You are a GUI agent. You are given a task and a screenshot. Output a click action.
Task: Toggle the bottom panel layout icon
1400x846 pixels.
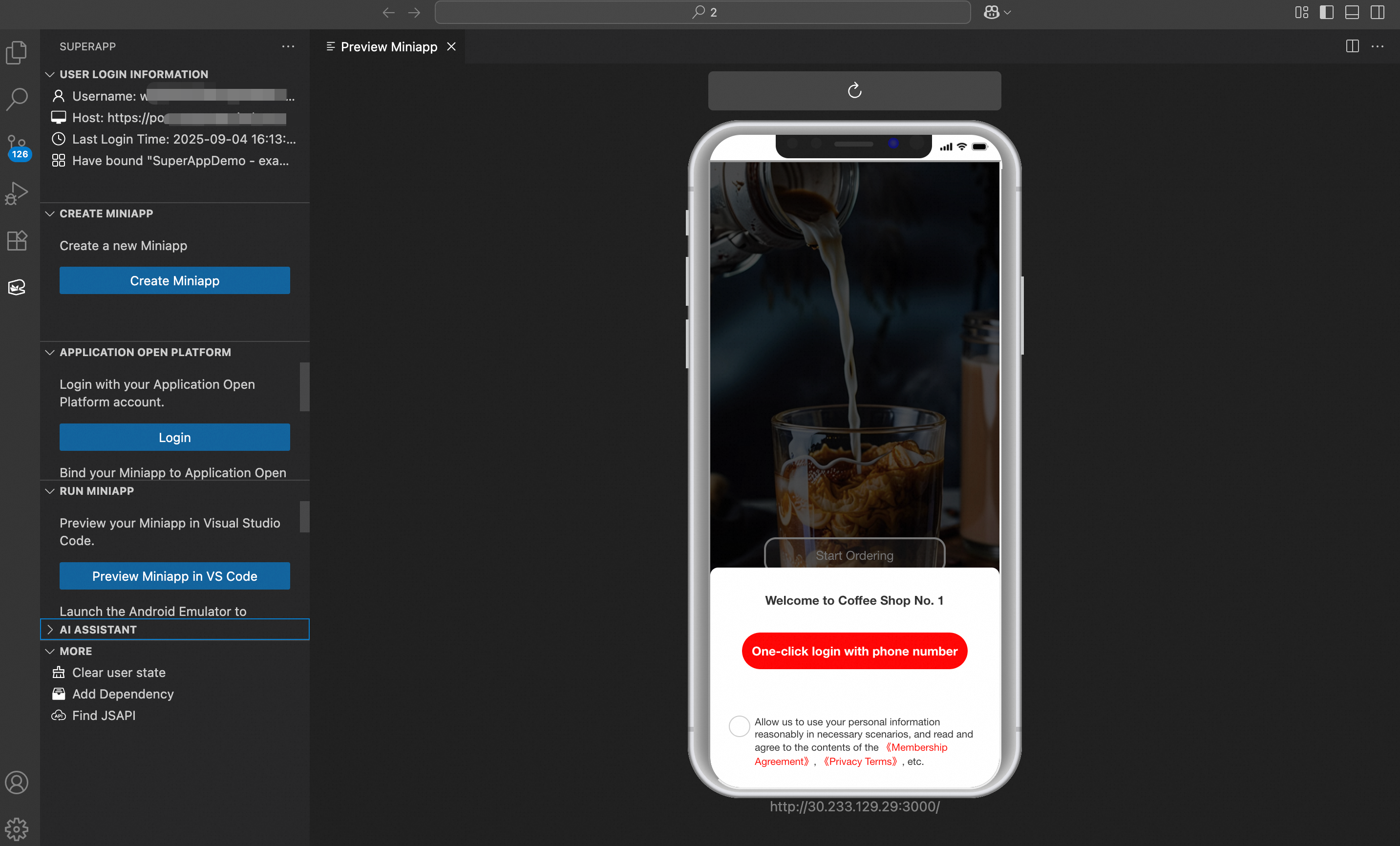click(x=1352, y=13)
